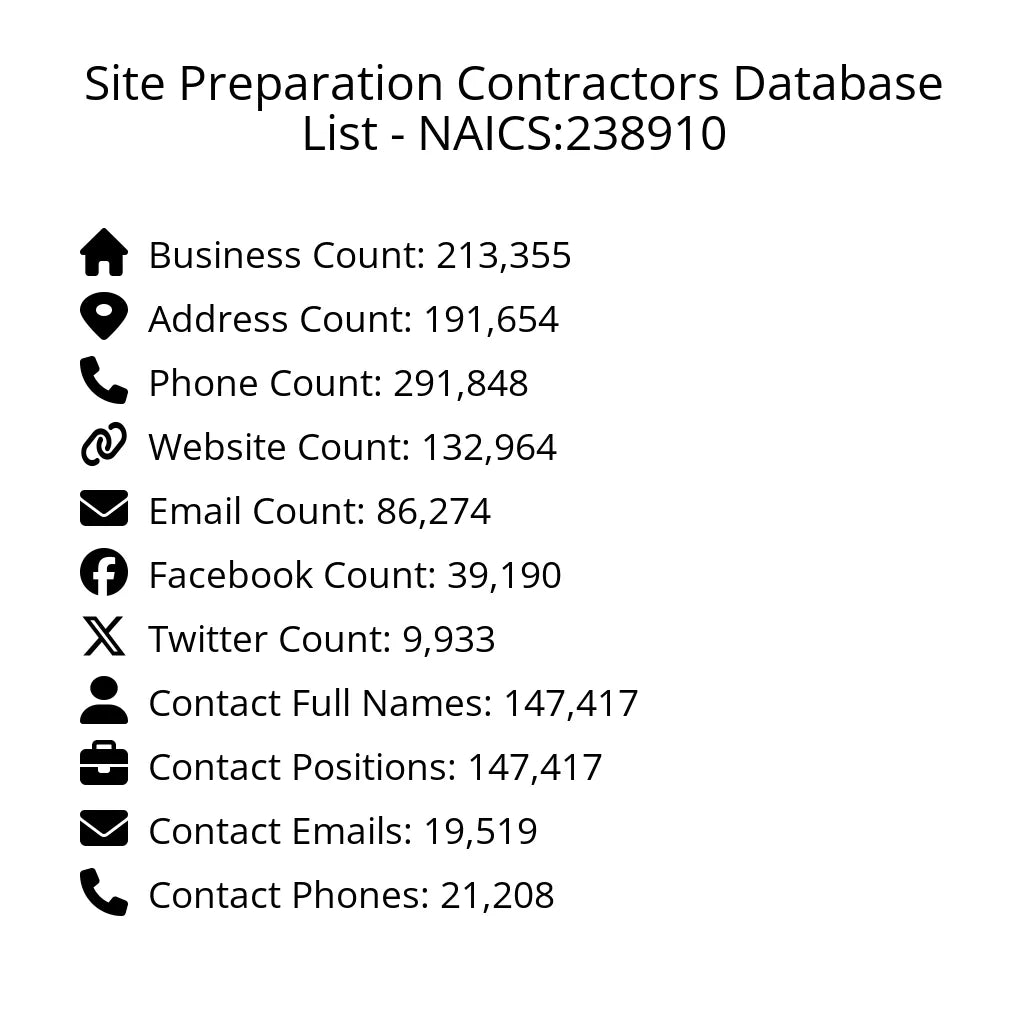The image size is (1024, 1024).
Task: Click the Facebook logo icon
Action: pos(104,573)
